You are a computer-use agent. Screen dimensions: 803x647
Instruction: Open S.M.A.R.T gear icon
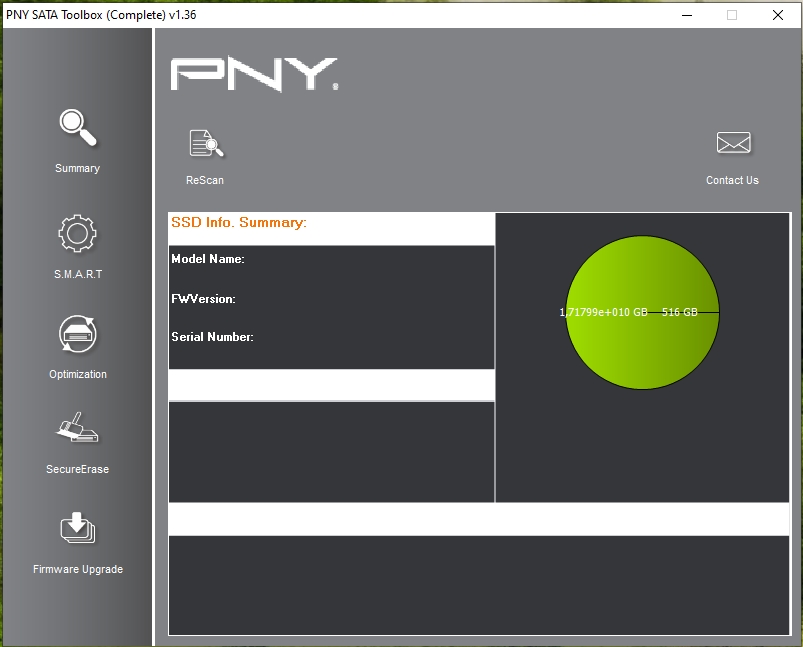click(x=77, y=233)
